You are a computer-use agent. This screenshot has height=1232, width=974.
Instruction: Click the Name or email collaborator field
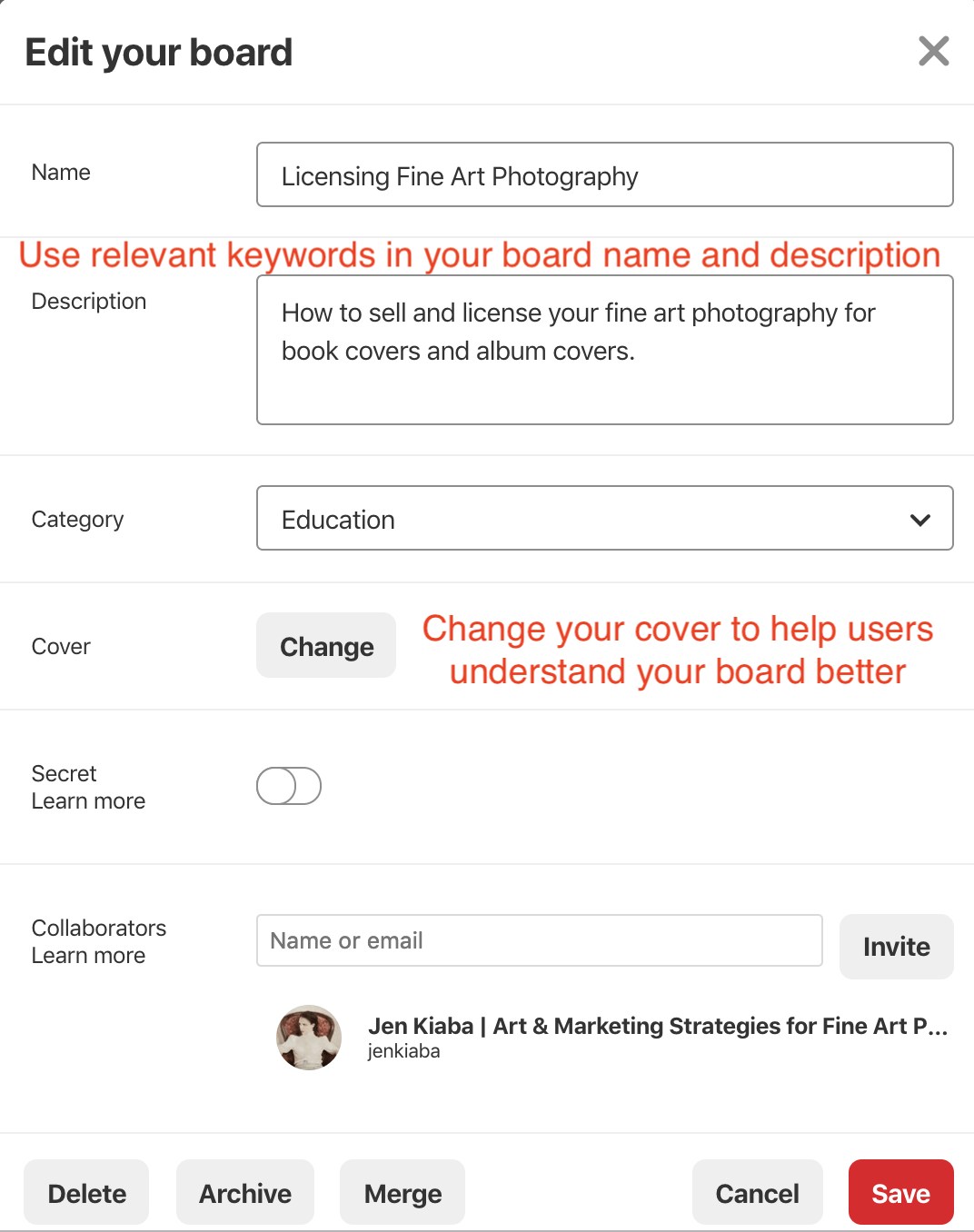tap(539, 940)
